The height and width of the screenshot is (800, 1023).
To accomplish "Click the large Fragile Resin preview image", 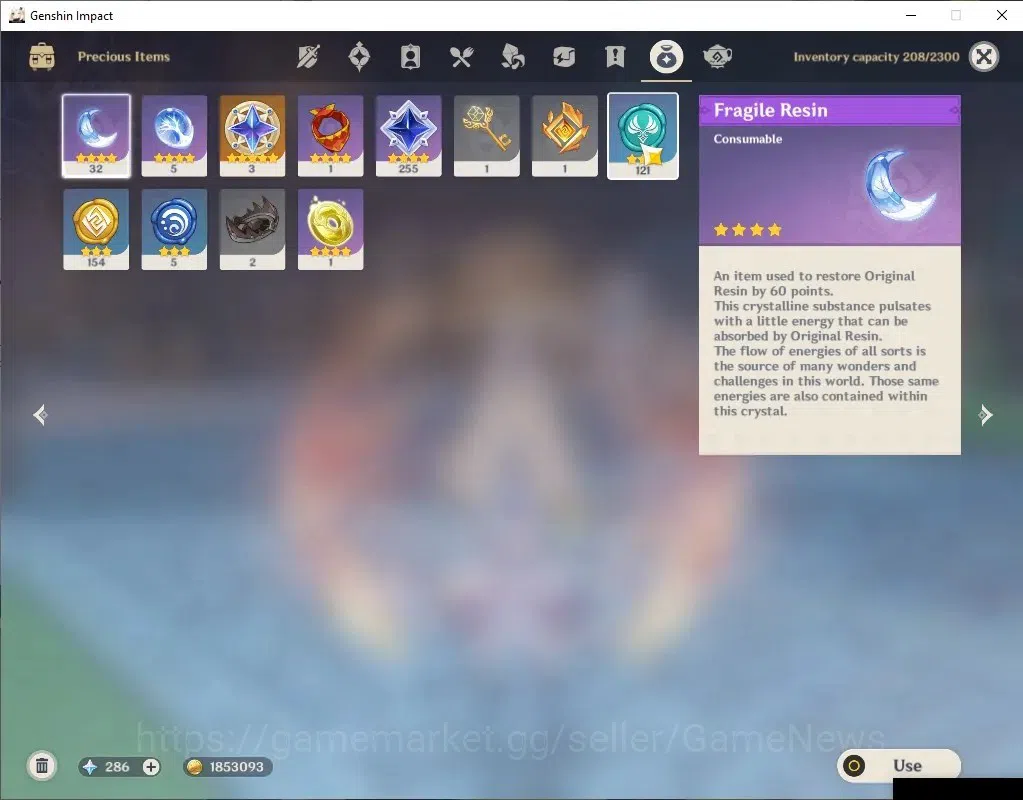I will coord(900,185).
